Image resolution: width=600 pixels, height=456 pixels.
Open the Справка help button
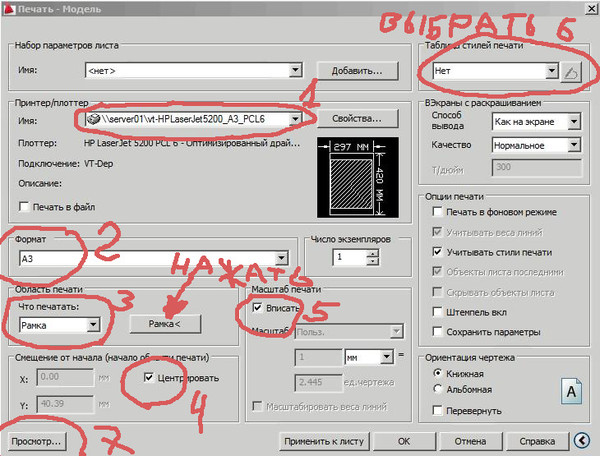tap(537, 441)
